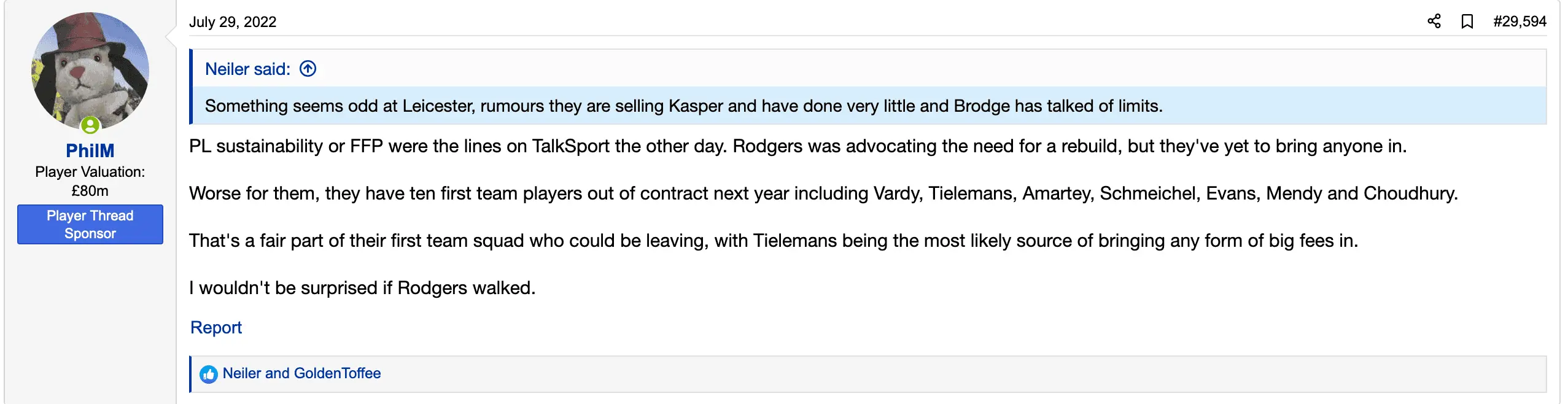Open the post number #29,594 permalink
Screen dimensions: 1568x404
pyautogui.click(x=1519, y=21)
